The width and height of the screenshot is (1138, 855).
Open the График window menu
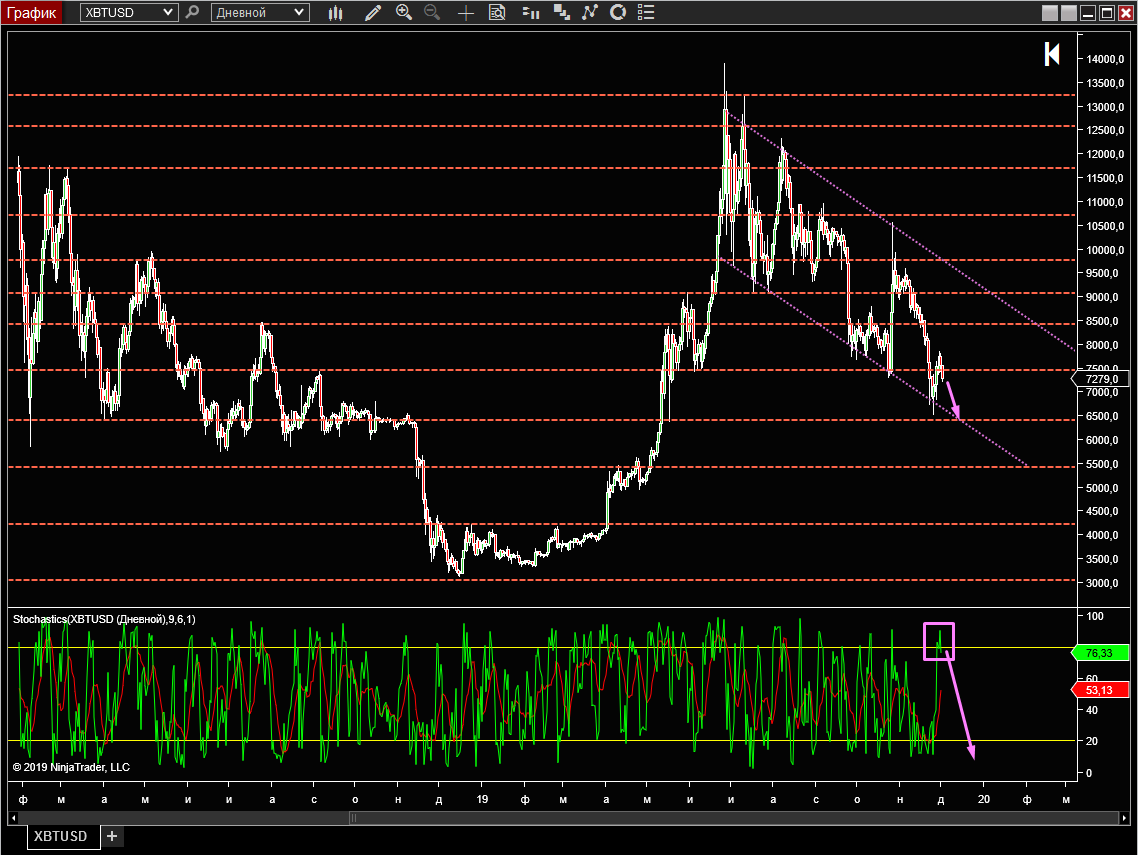(31, 12)
